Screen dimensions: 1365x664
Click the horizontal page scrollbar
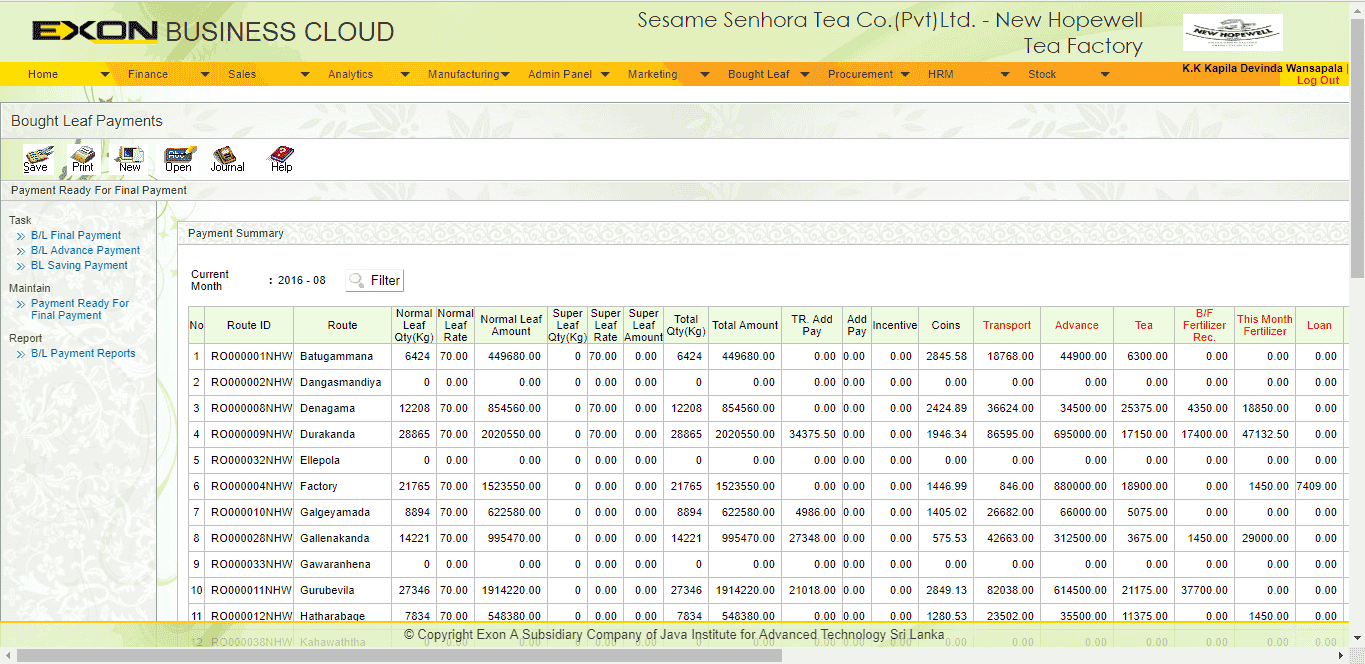[x=400, y=656]
